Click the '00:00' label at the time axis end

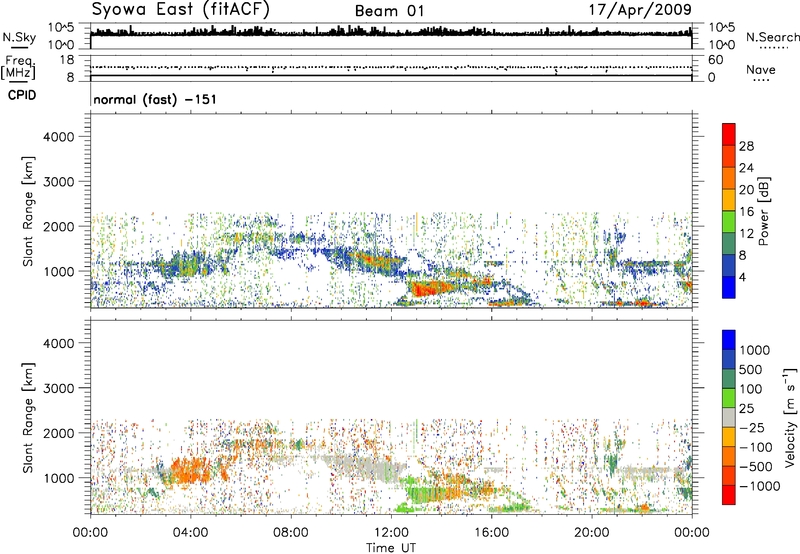(692, 533)
